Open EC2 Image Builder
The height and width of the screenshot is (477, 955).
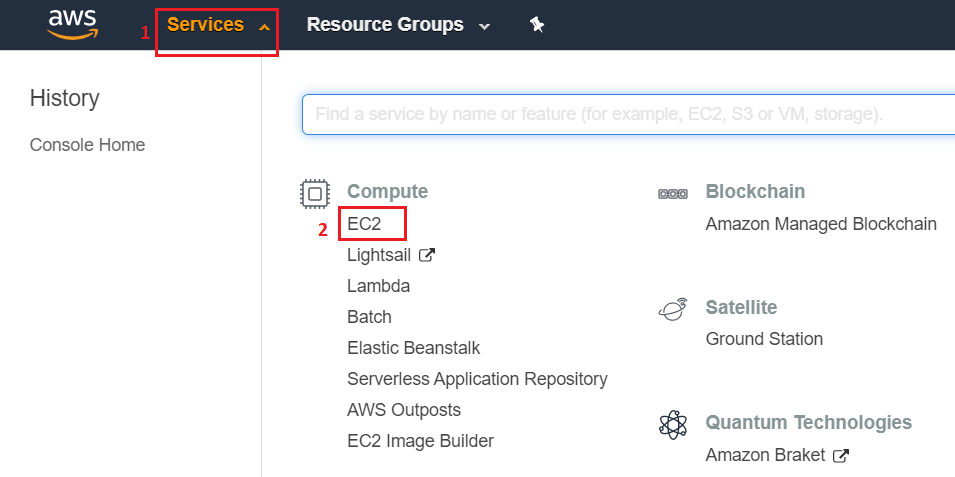click(x=420, y=440)
